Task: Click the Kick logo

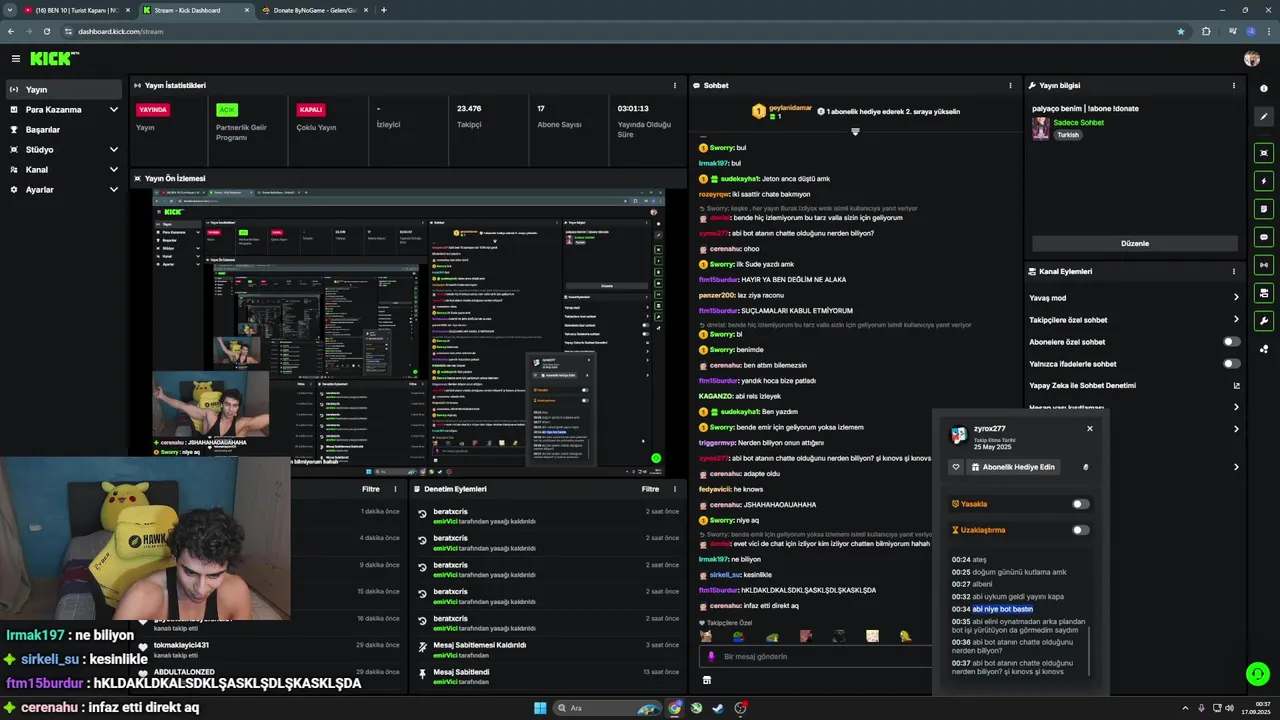Action: 52,59
